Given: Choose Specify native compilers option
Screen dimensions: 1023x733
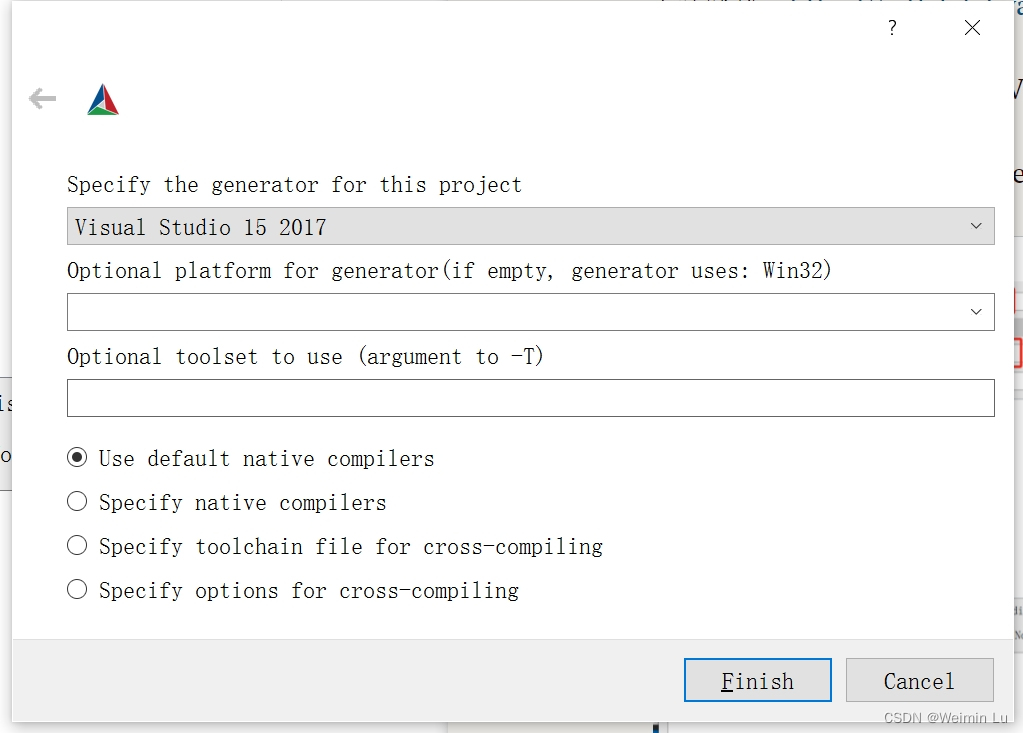Looking at the screenshot, I should coord(77,502).
